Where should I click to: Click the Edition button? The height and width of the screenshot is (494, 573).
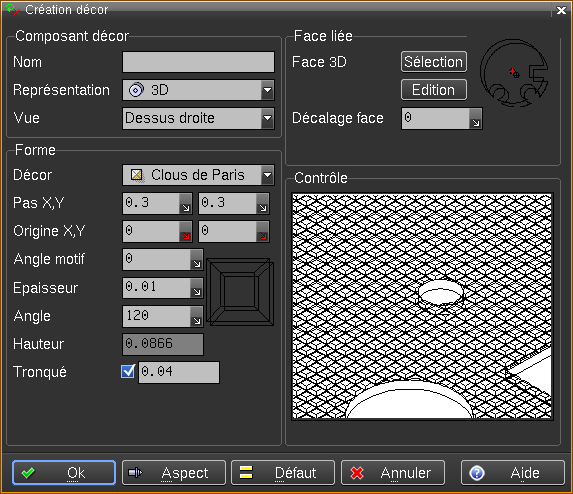point(434,90)
